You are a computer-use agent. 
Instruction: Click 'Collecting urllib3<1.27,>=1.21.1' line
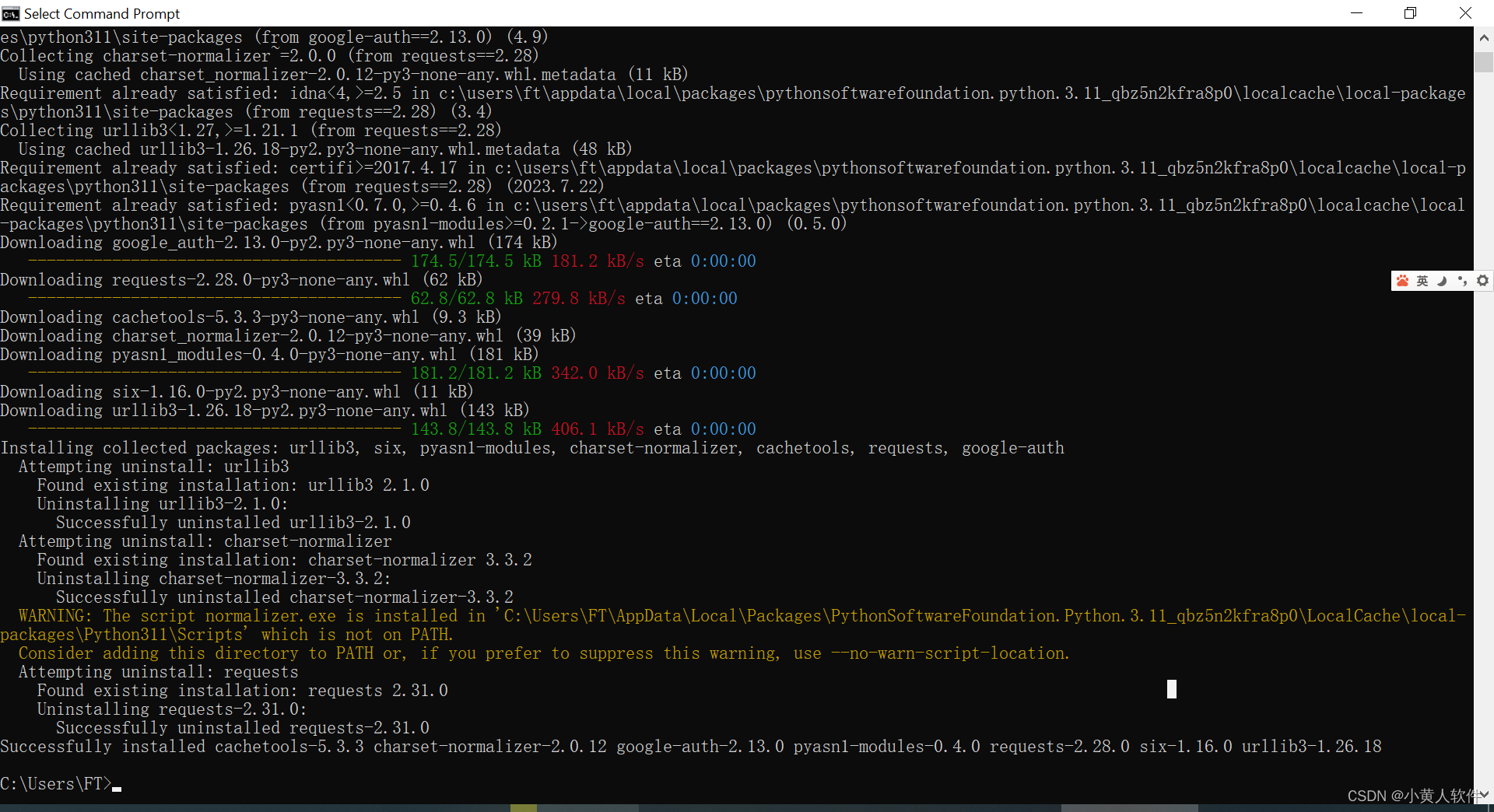click(251, 131)
